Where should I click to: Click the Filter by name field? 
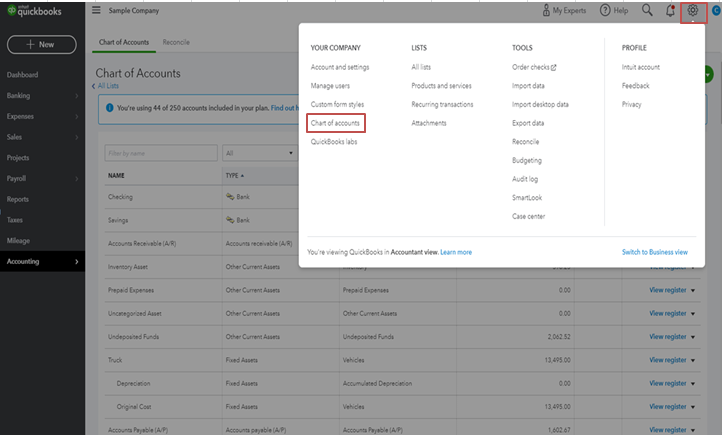pyautogui.click(x=161, y=153)
